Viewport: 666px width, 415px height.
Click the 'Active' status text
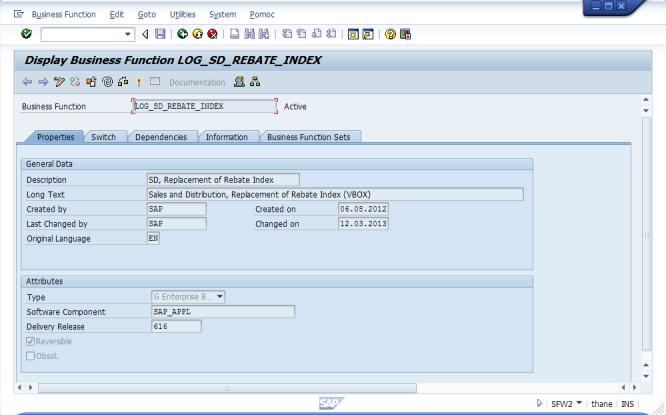295,107
